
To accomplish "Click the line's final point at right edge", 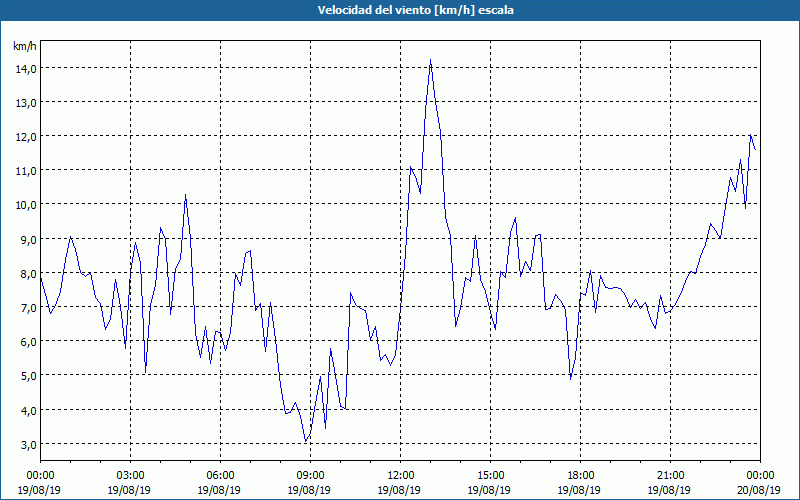I will click(755, 150).
